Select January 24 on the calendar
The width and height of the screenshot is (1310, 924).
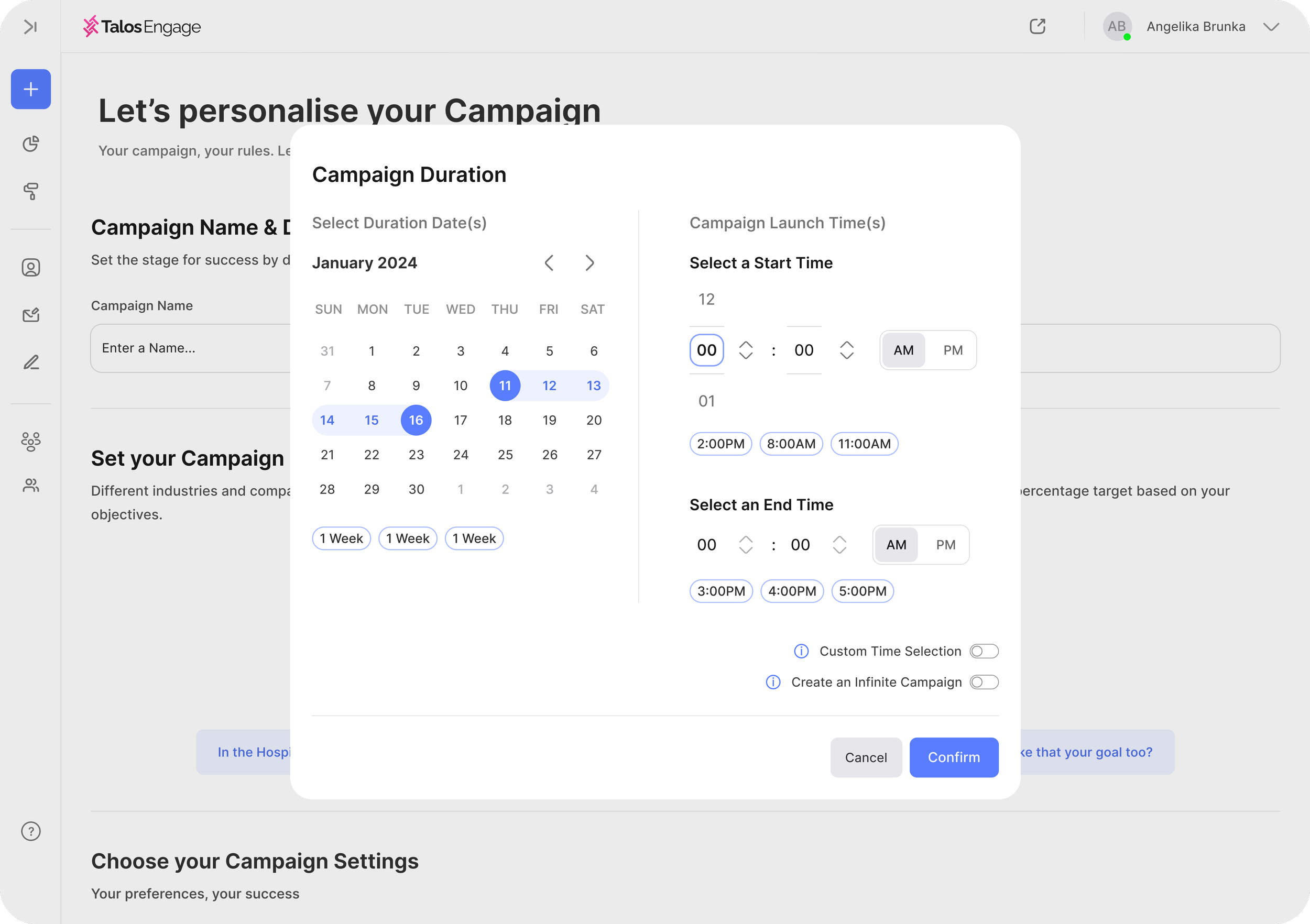461,455
